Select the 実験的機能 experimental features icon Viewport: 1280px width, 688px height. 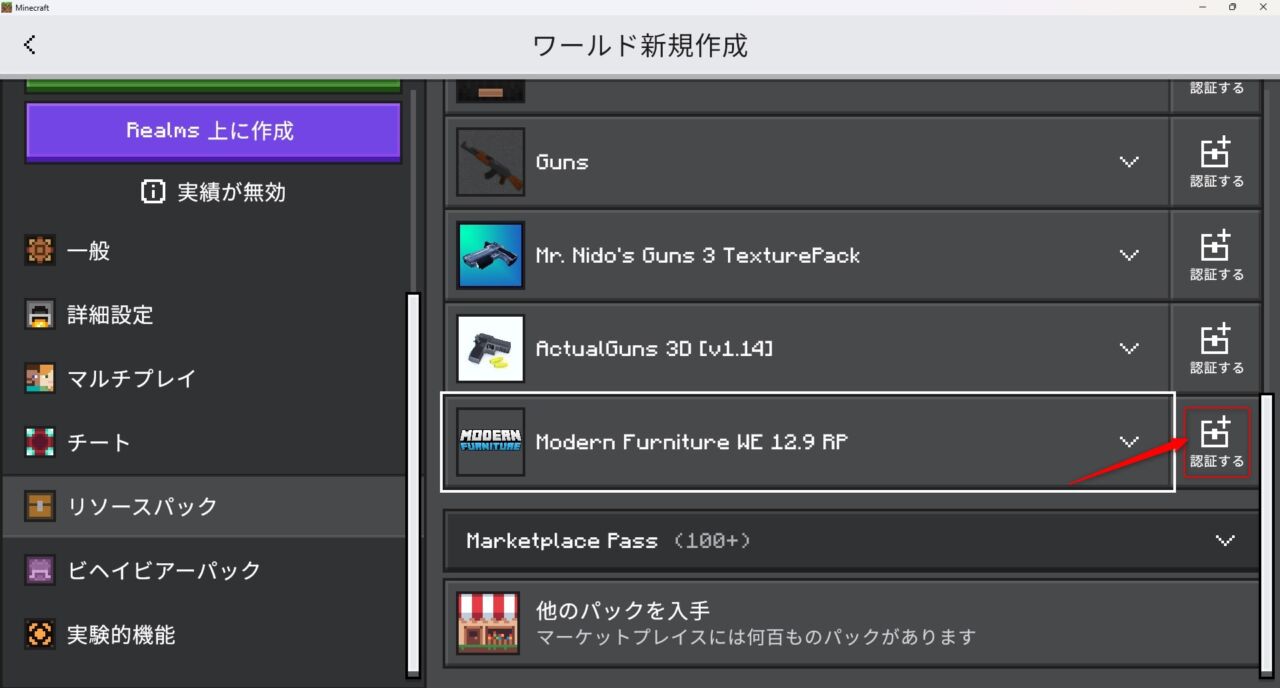click(x=40, y=634)
